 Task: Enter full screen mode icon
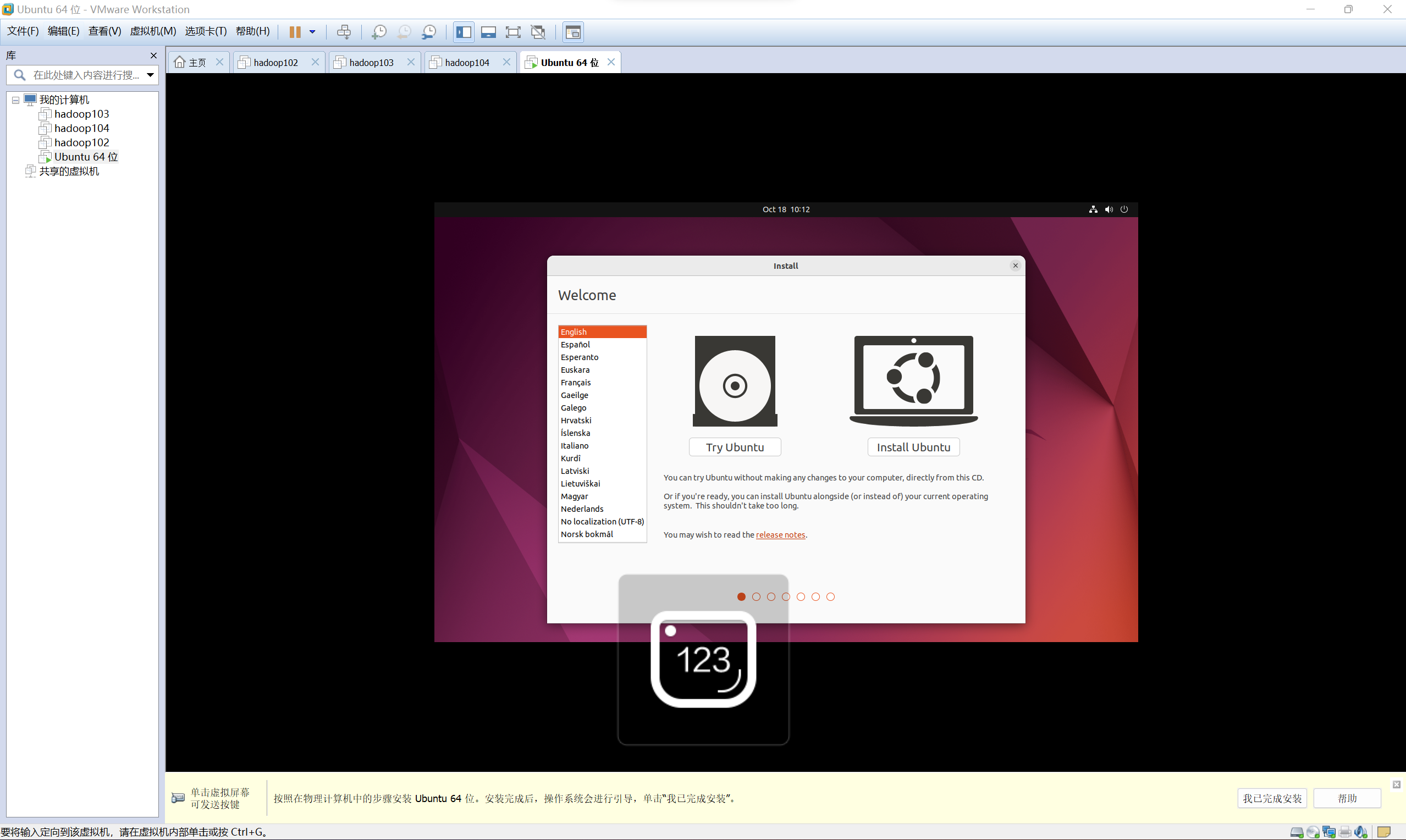[x=513, y=32]
